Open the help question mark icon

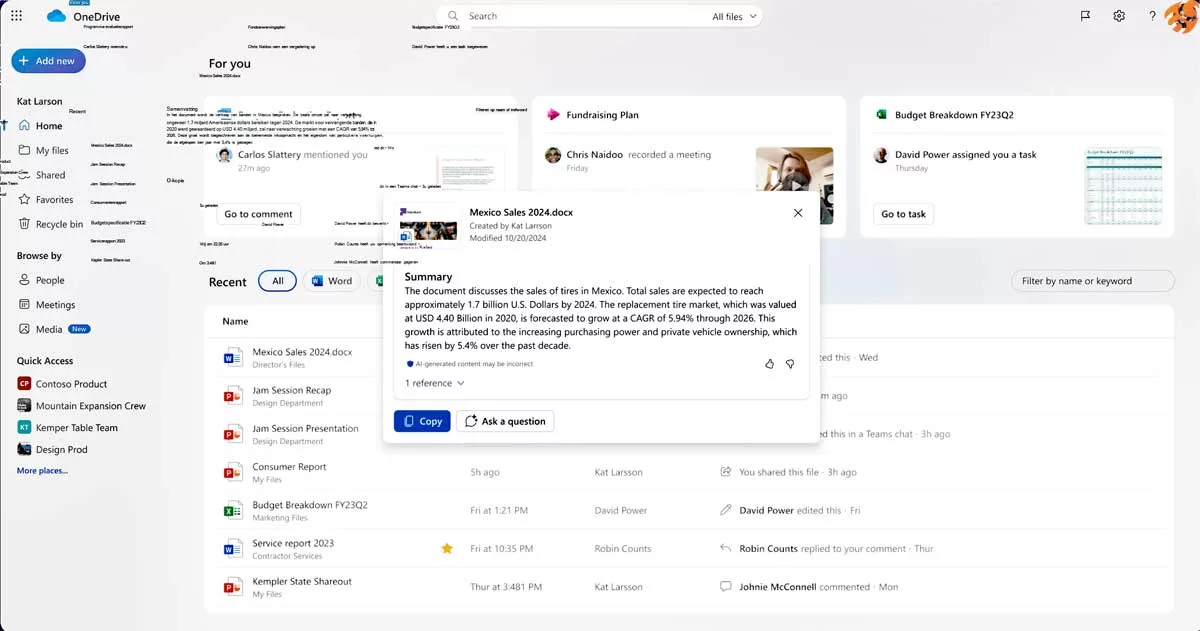[1152, 16]
